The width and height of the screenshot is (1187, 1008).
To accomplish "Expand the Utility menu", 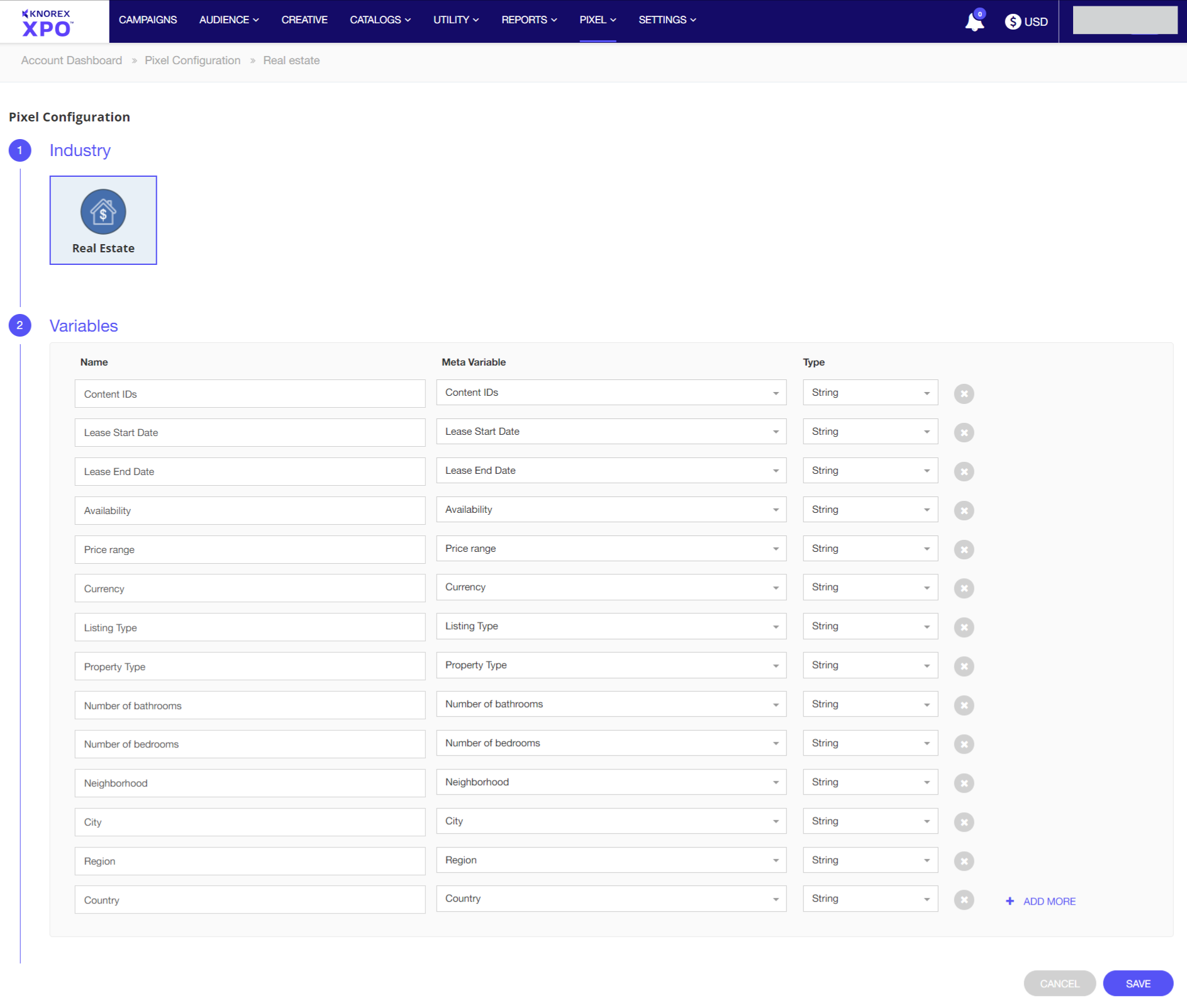I will [456, 20].
